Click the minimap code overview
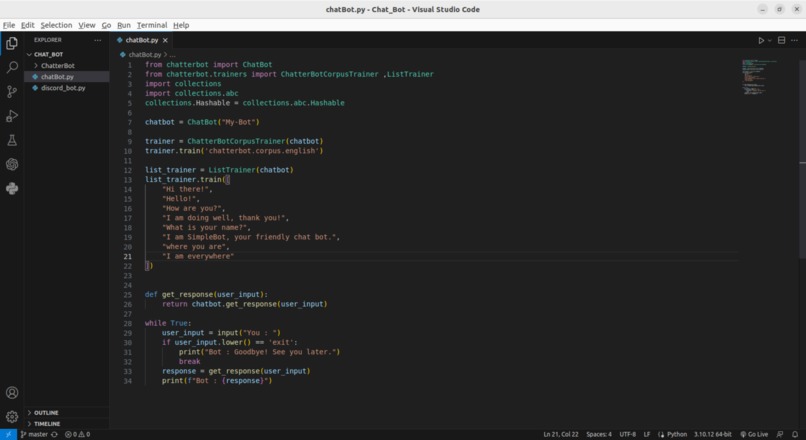 (758, 77)
